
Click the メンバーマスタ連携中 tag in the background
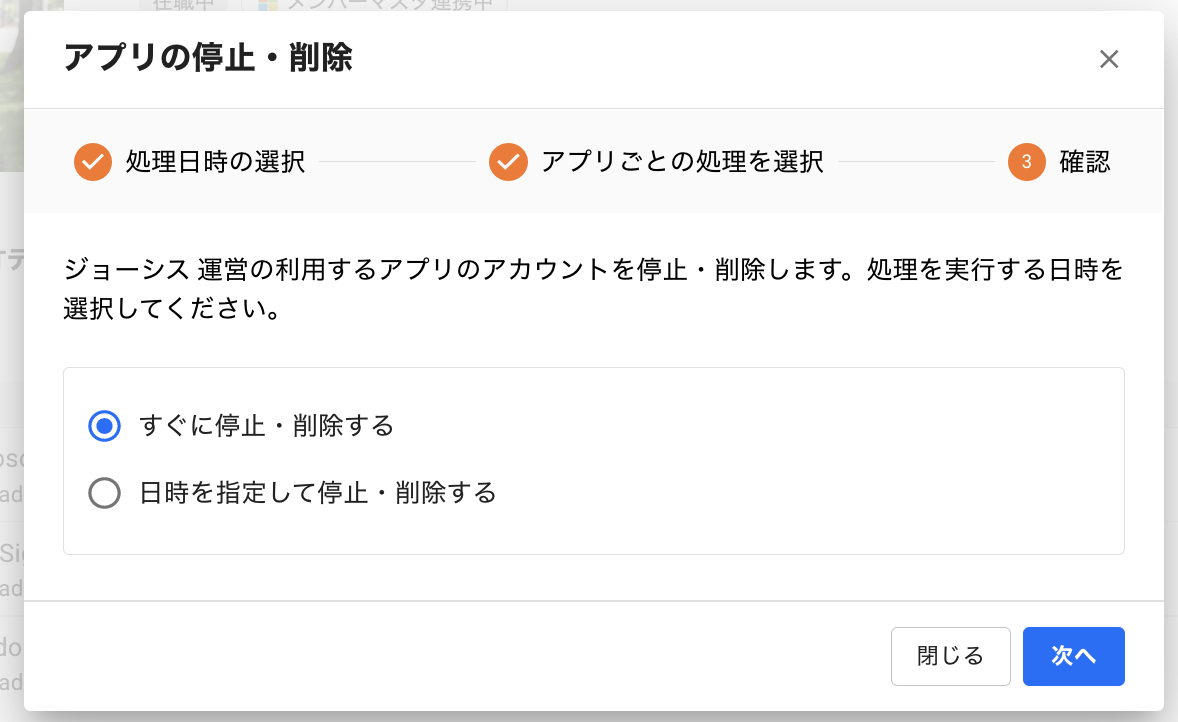pyautogui.click(x=374, y=5)
